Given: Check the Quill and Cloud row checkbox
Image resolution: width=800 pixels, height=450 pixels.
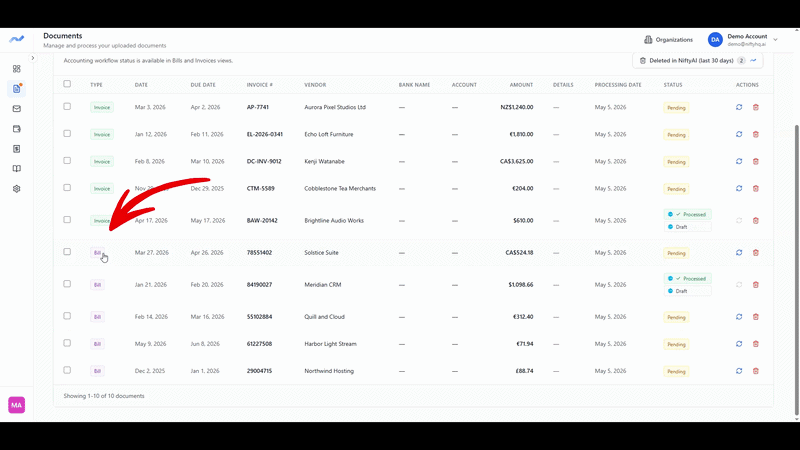Looking at the screenshot, I should tap(67, 316).
